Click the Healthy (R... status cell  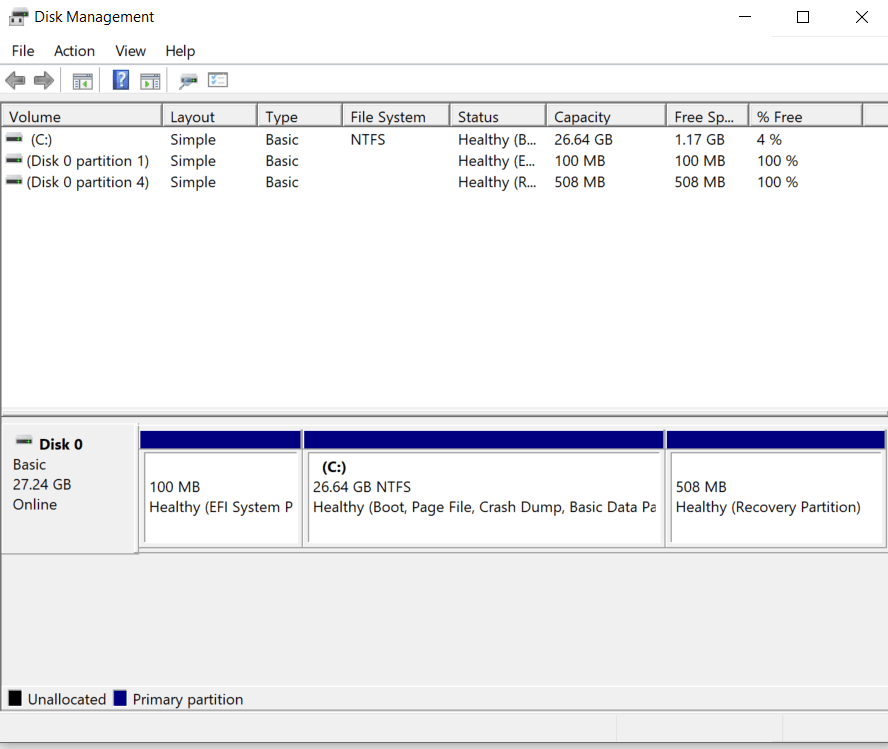click(497, 182)
